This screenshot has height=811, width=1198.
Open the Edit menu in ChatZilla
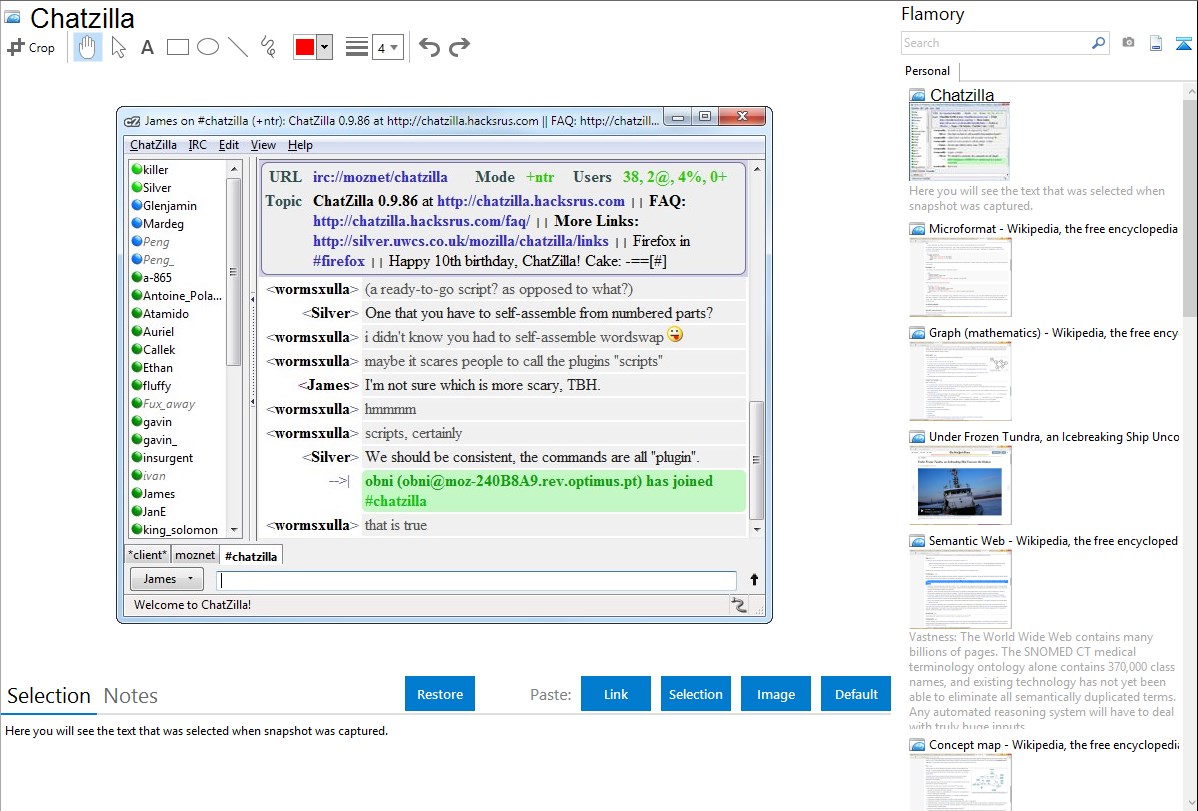228,145
